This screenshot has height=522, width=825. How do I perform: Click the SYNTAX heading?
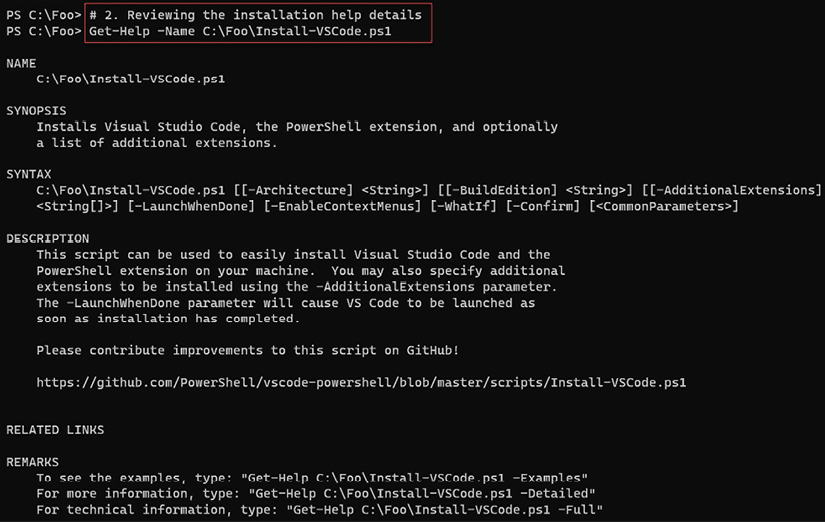29,174
